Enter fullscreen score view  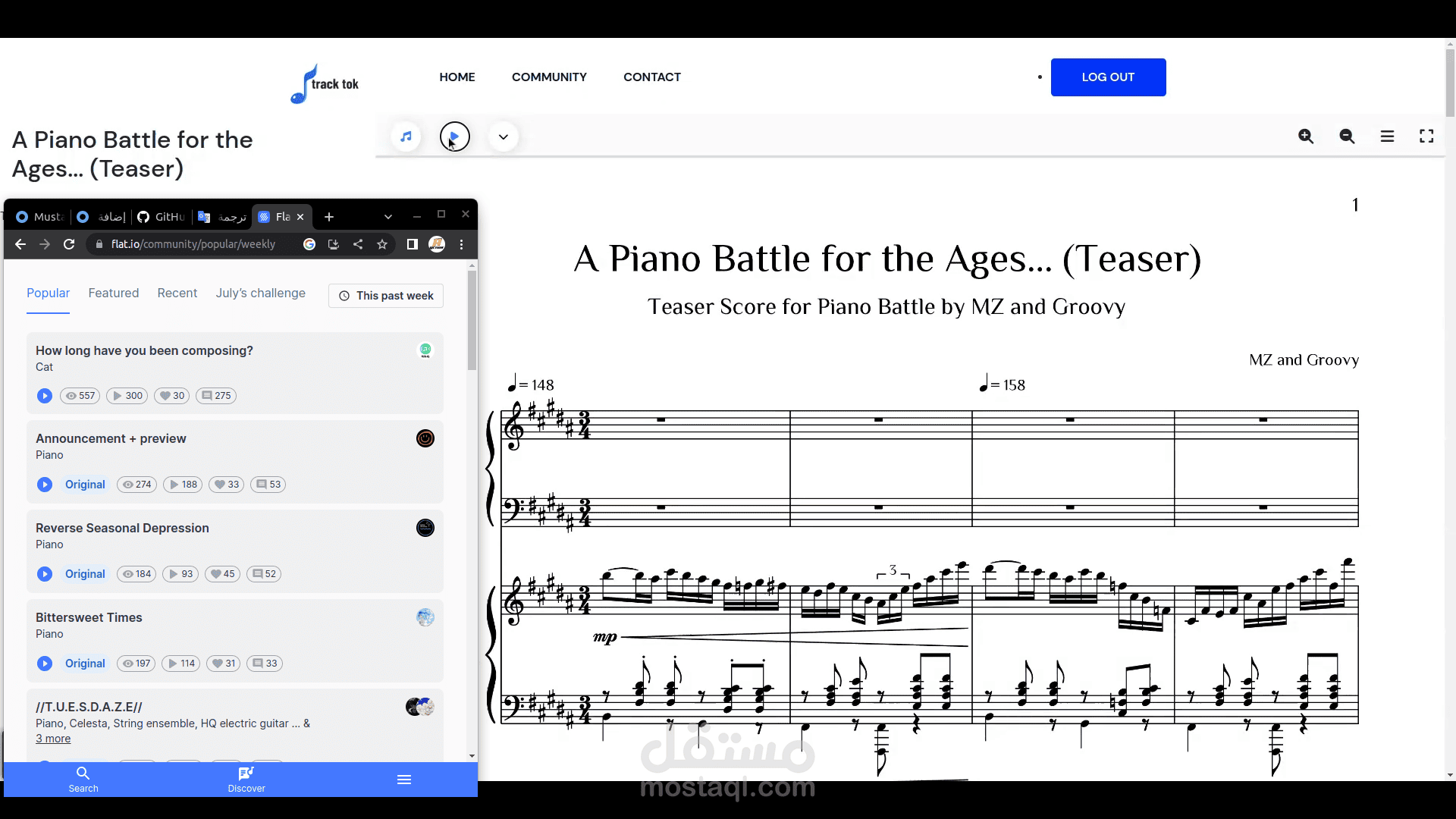(x=1426, y=136)
